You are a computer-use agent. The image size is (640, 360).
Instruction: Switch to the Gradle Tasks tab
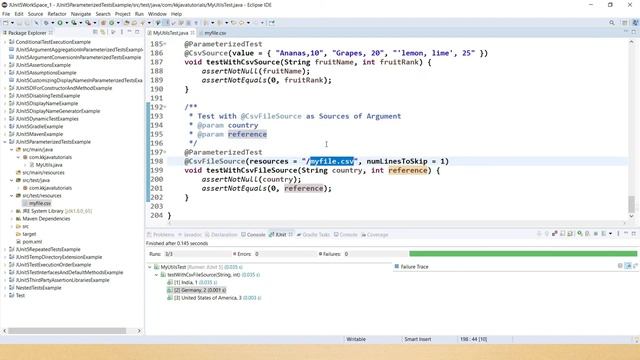point(313,235)
